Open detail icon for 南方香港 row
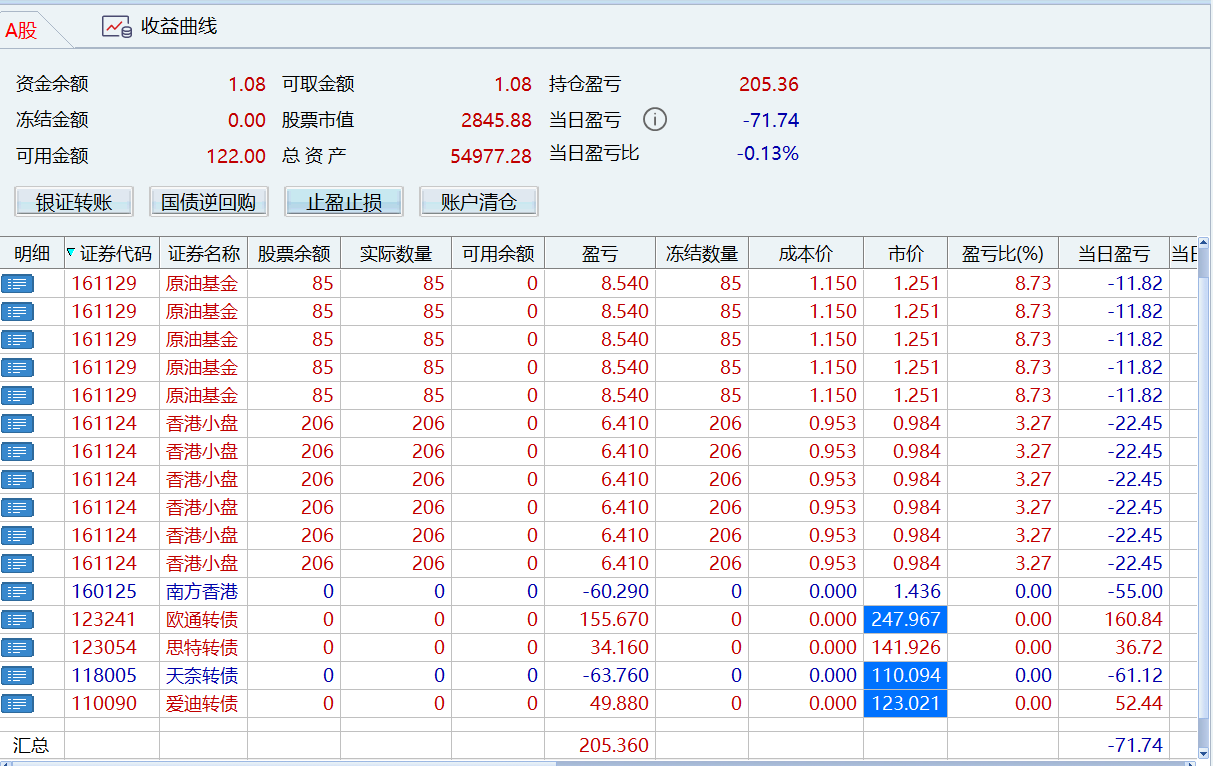 (x=18, y=592)
